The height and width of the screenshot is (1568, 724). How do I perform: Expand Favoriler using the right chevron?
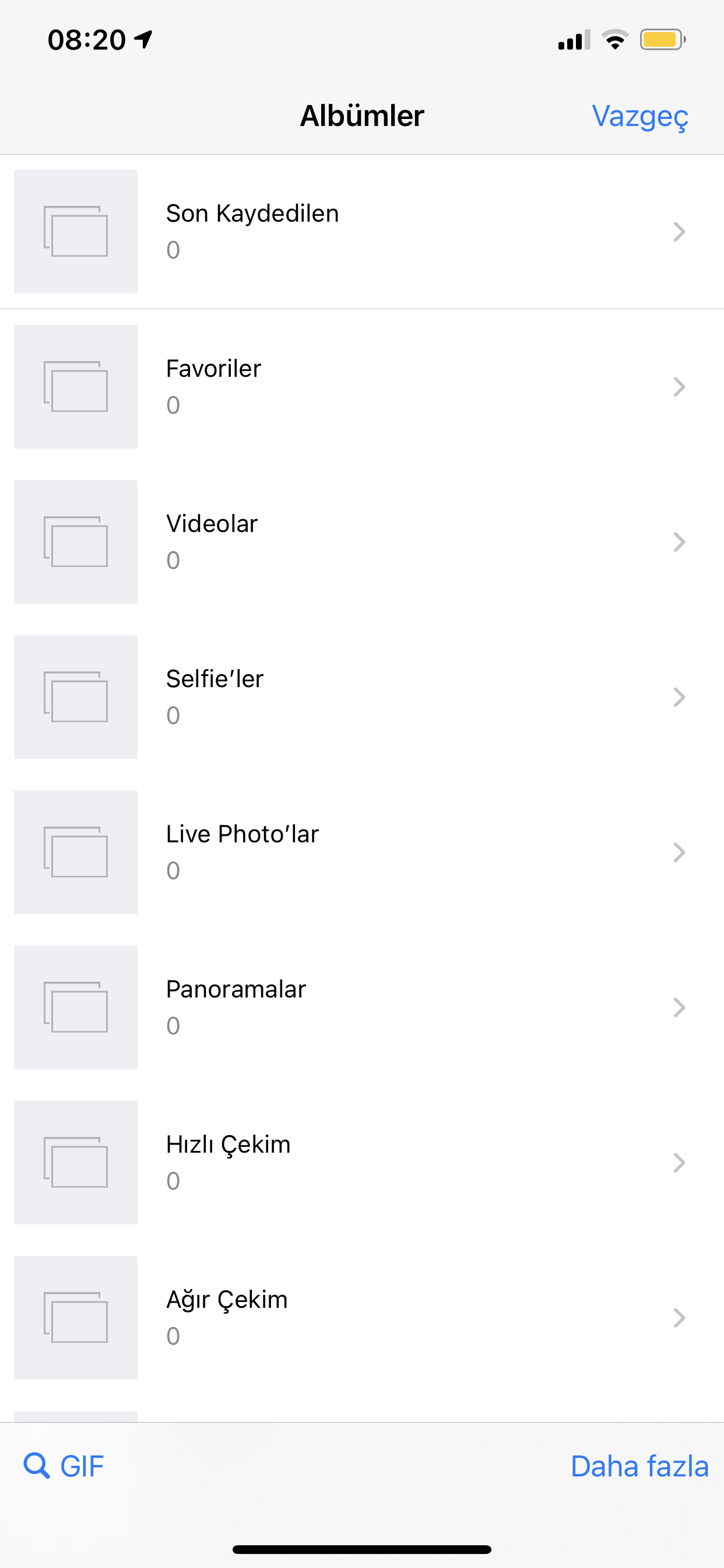coord(680,387)
